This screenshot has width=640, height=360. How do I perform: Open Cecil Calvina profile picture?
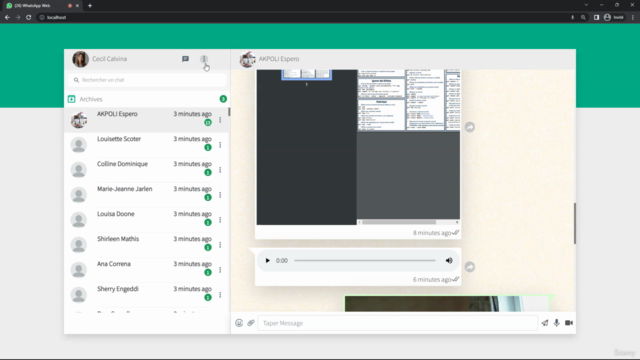(80, 59)
